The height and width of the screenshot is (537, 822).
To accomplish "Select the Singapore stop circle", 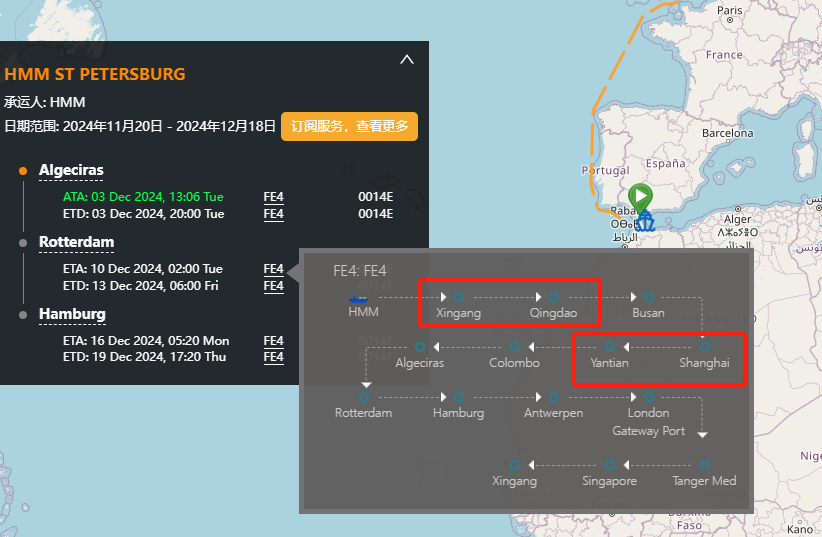I will pyautogui.click(x=610, y=465).
